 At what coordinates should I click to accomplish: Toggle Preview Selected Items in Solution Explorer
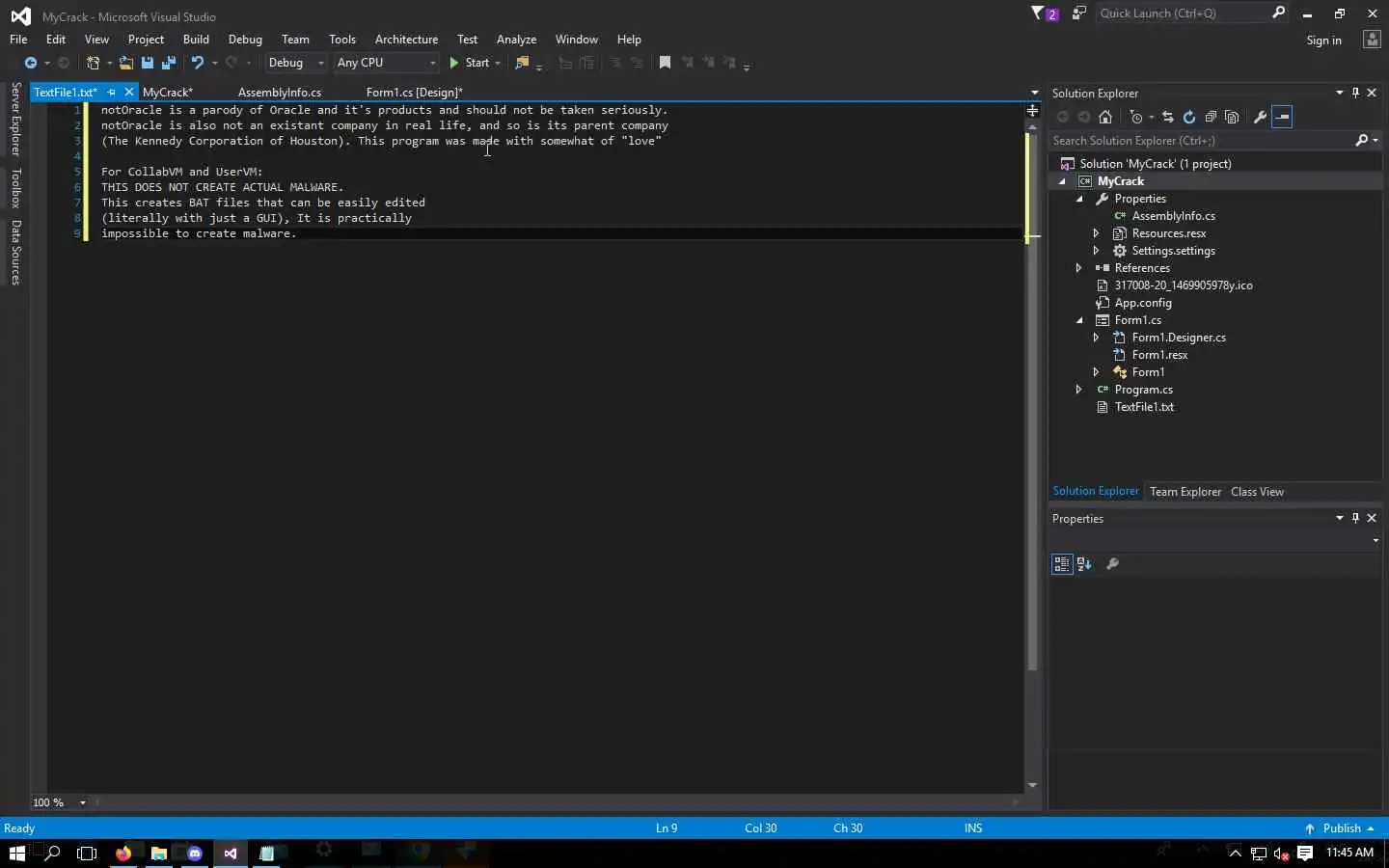1282,117
